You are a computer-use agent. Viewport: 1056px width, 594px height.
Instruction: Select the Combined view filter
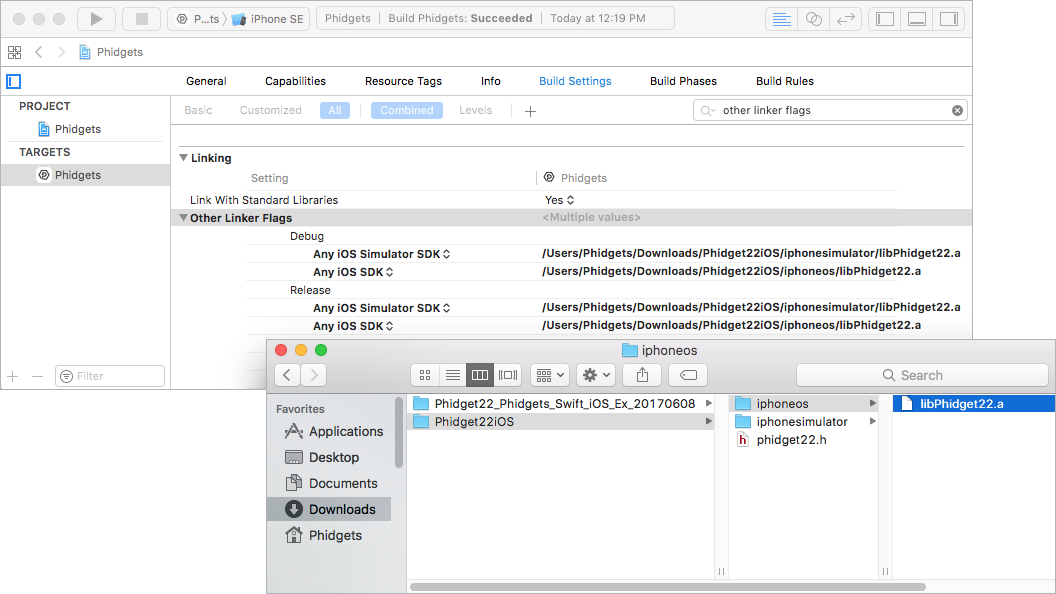coord(407,110)
